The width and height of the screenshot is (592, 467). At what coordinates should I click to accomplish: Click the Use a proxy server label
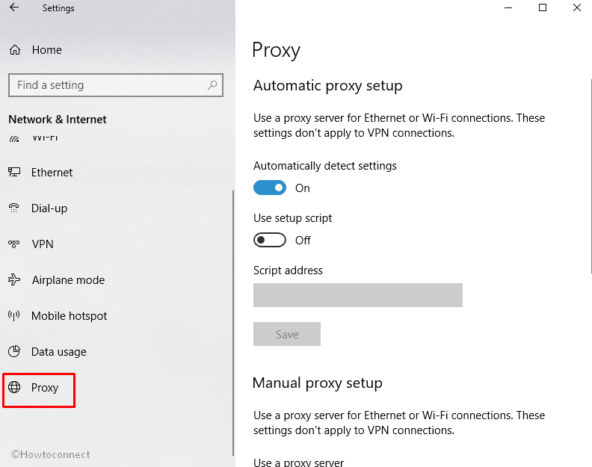pyautogui.click(x=298, y=462)
